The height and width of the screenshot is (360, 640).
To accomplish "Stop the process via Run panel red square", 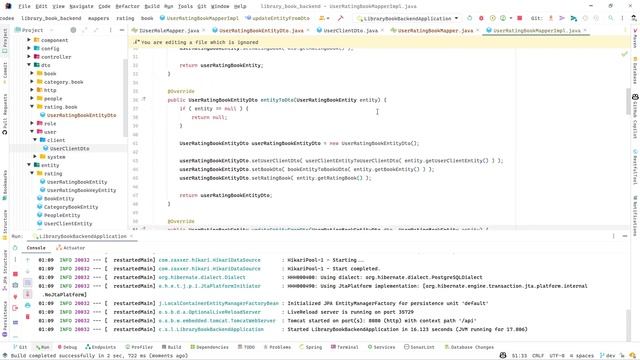I will click(x=16, y=274).
